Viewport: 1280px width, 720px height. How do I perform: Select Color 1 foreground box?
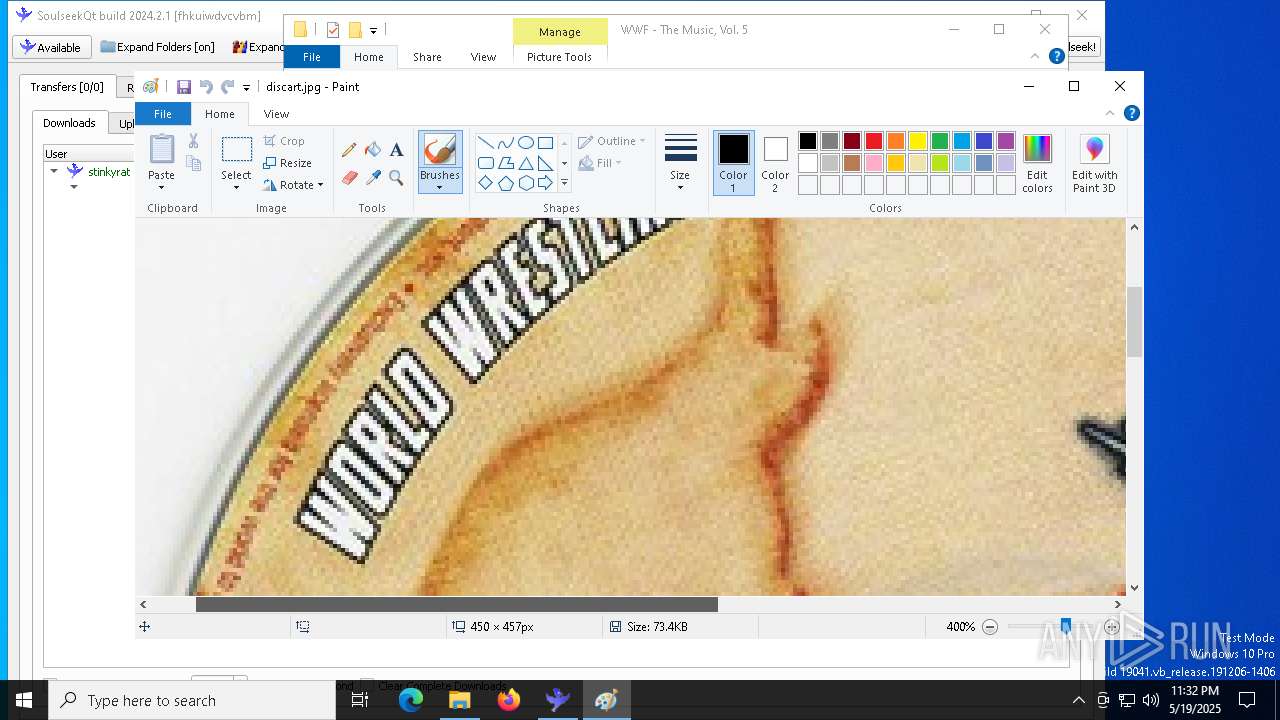click(x=733, y=163)
